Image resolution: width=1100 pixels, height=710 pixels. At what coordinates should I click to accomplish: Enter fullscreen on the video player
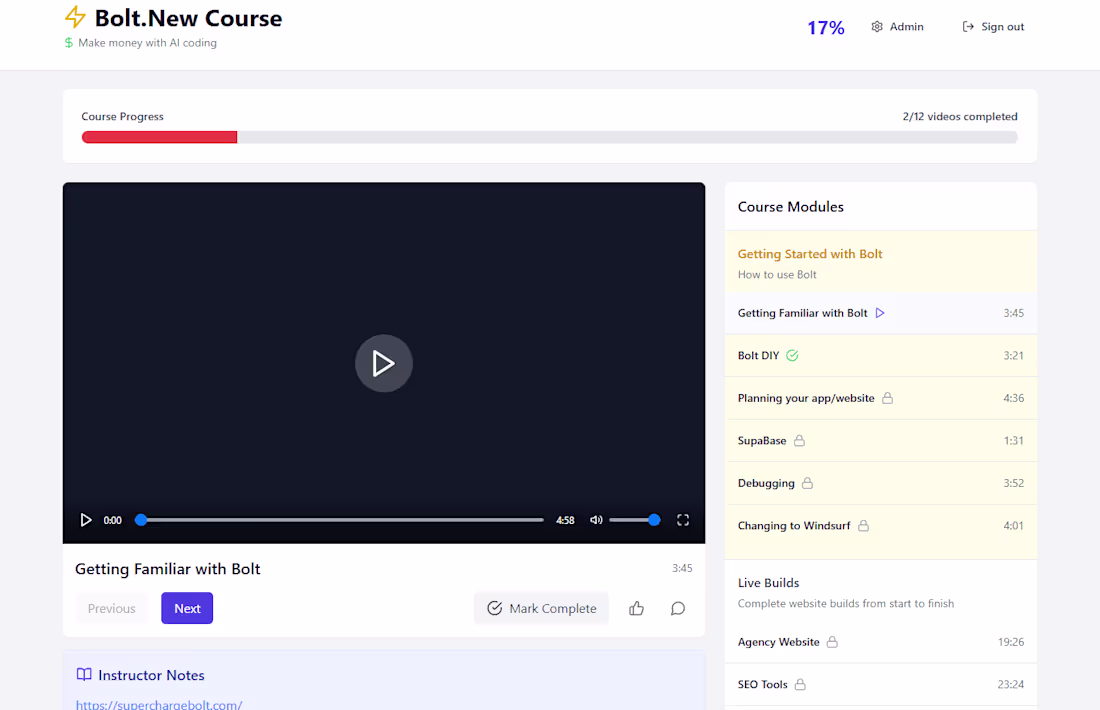(683, 520)
